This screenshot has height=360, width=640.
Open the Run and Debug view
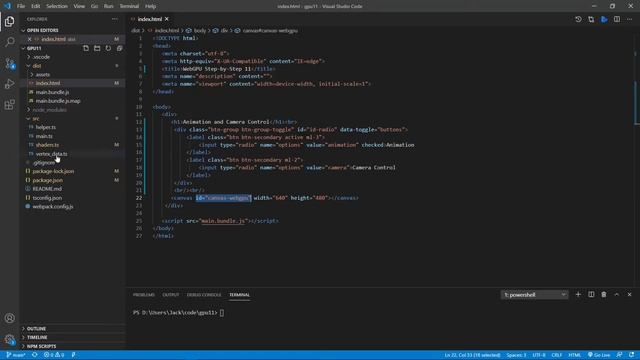[9, 84]
